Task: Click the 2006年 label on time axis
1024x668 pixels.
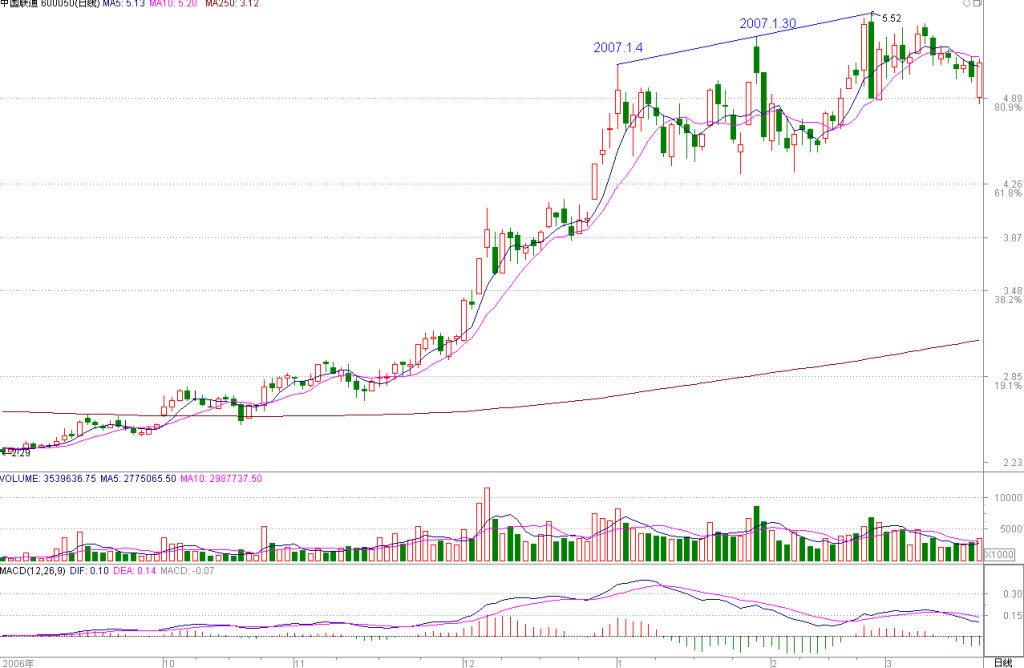Action: pyautogui.click(x=18, y=663)
